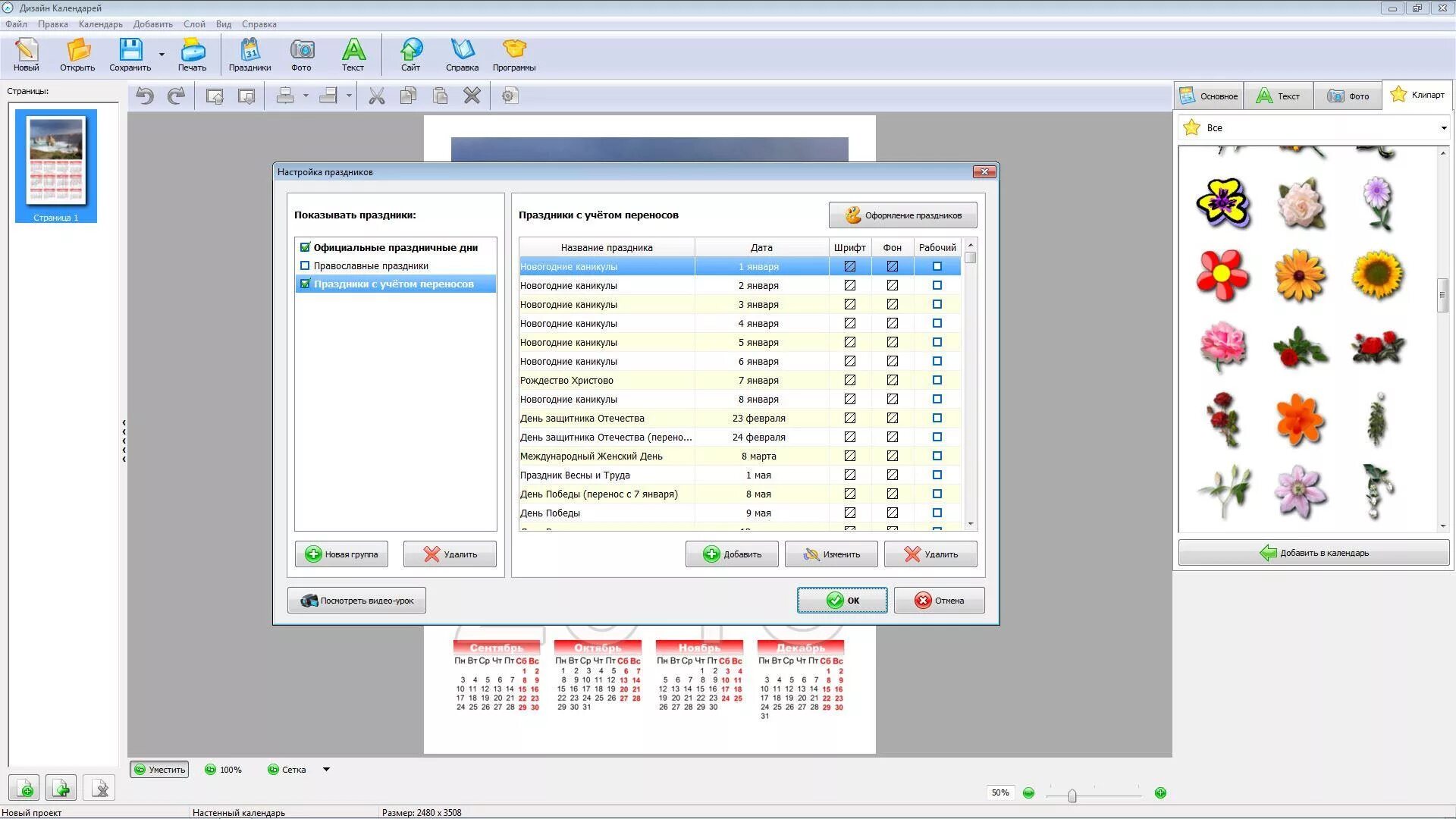The width and height of the screenshot is (1456, 819).
Task: Expand the Сохранить dropdown arrow
Action: (162, 55)
